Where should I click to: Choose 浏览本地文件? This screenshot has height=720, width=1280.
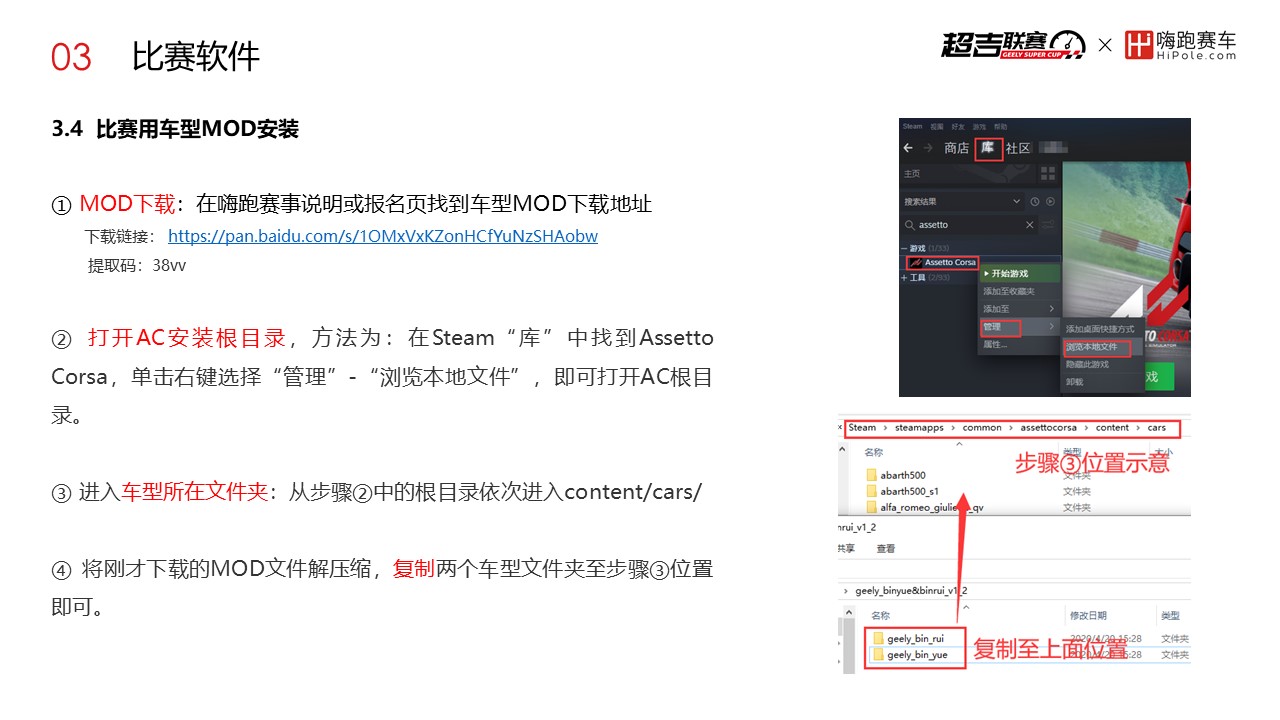click(1103, 347)
